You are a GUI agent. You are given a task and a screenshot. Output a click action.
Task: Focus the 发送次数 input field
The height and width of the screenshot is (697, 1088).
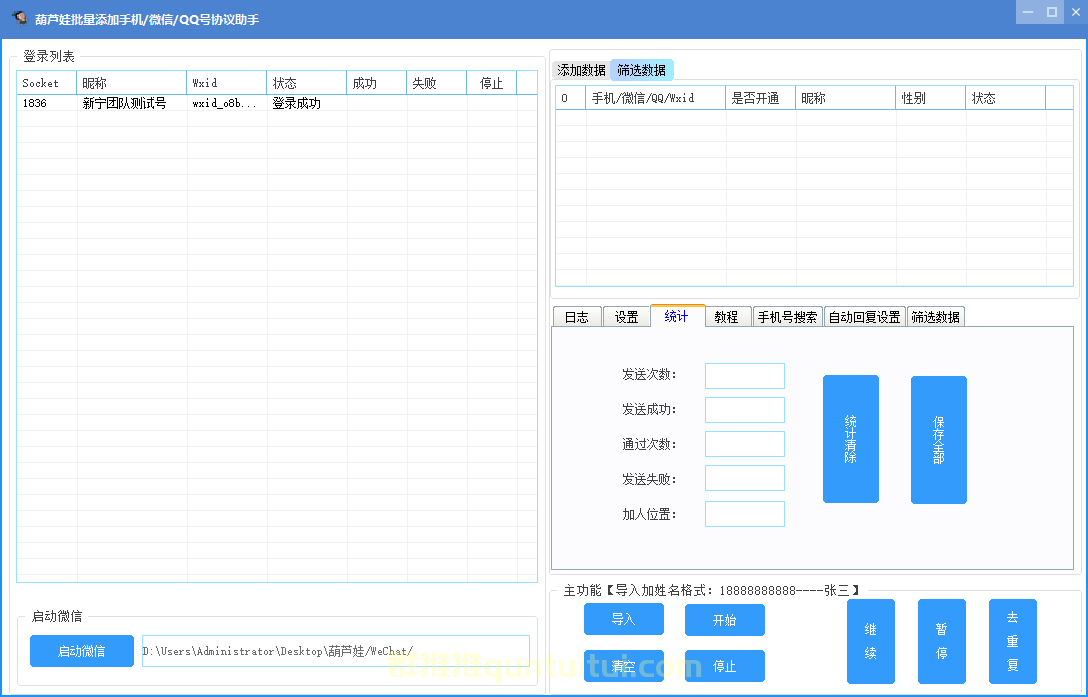pos(745,376)
